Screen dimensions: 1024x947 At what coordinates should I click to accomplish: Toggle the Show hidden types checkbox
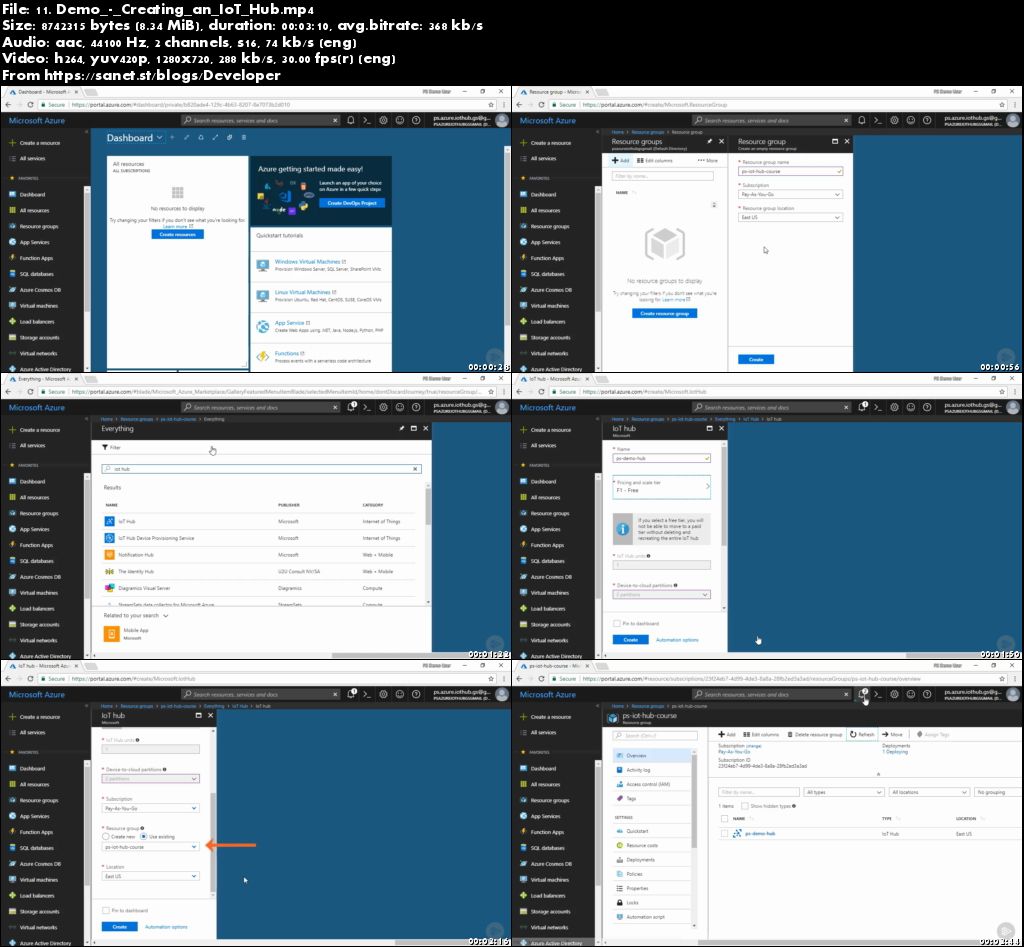[x=744, y=806]
